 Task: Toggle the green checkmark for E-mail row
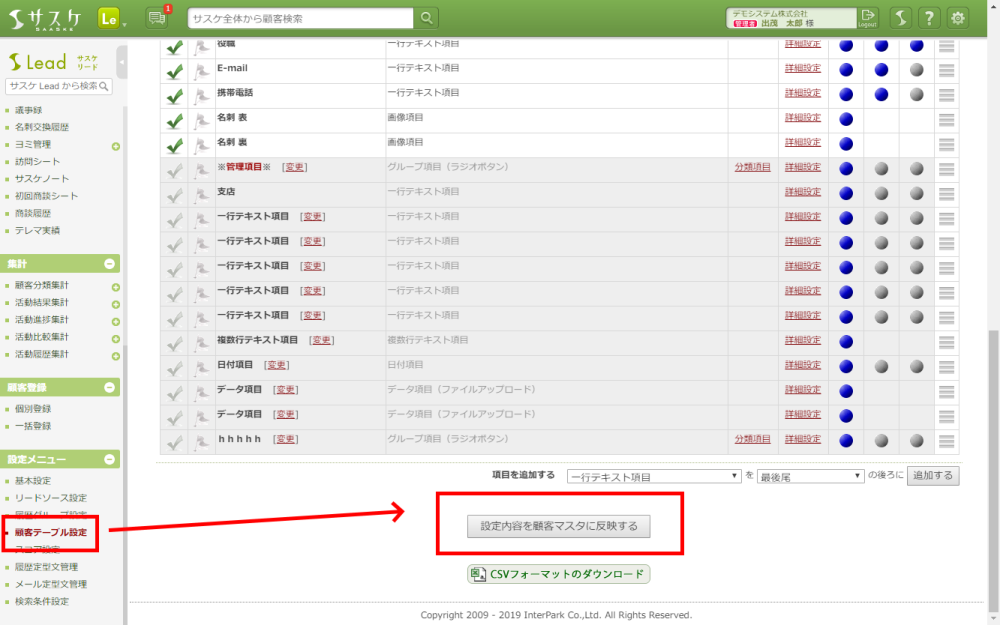point(175,70)
